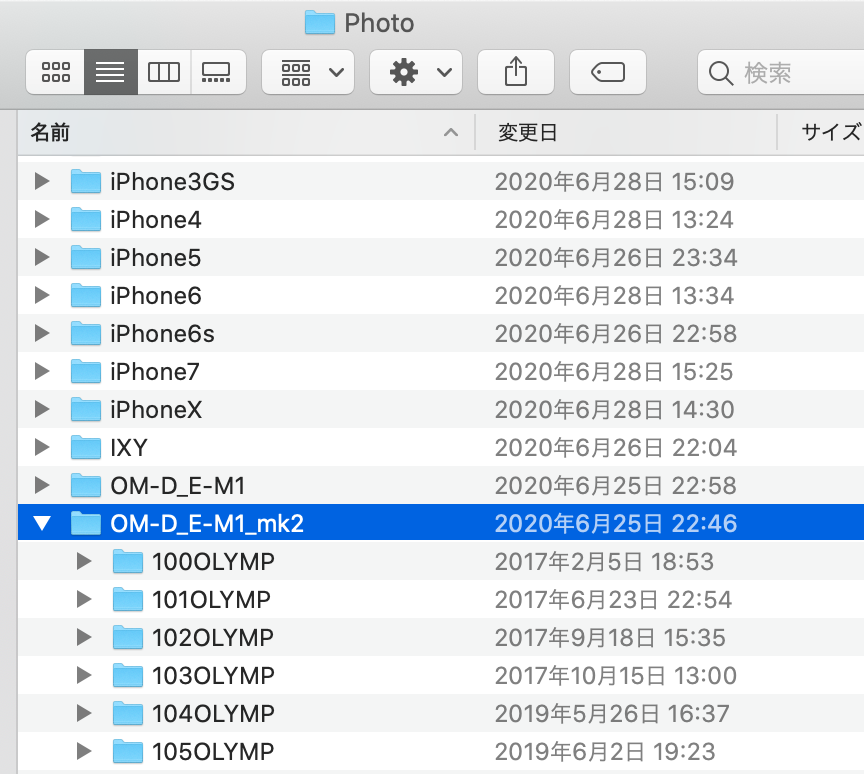Click the name text iPhone6s
Screen dimensions: 864x774
[x=162, y=334]
